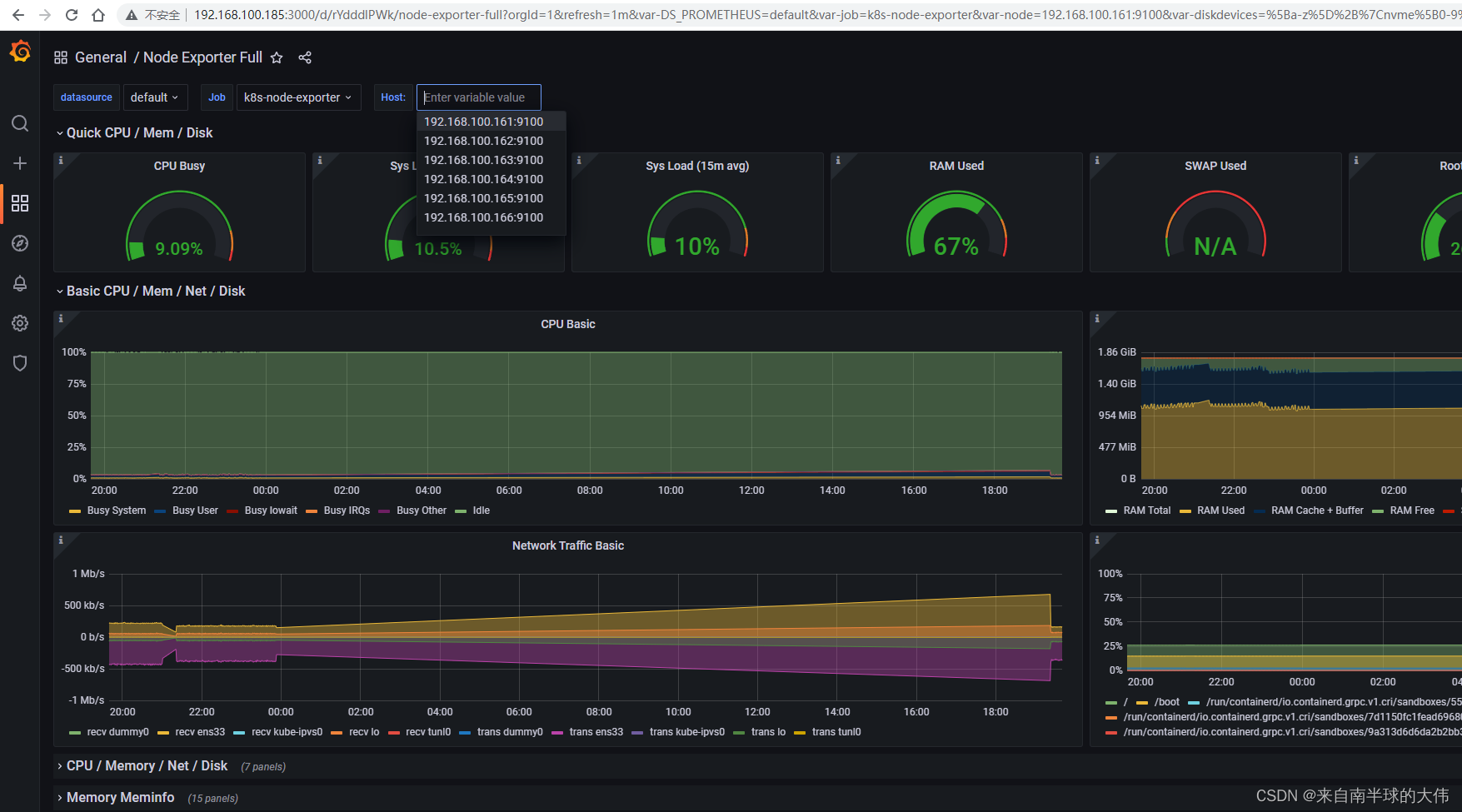
Task: Open the CPU Basic panel title menu
Action: (x=568, y=324)
